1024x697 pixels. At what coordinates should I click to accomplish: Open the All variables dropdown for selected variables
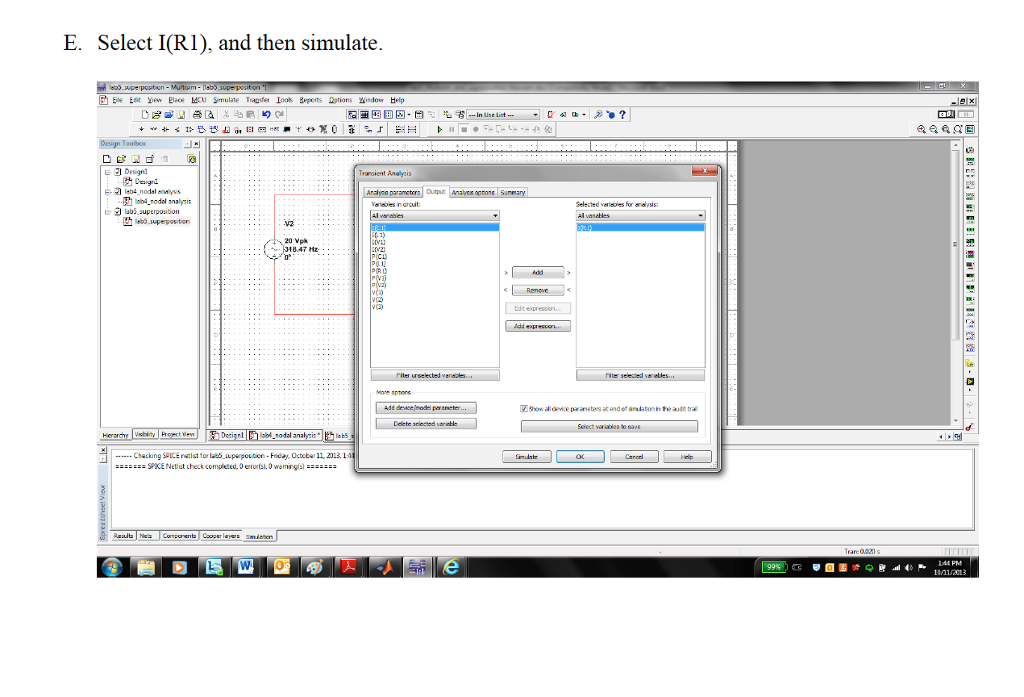(702, 215)
